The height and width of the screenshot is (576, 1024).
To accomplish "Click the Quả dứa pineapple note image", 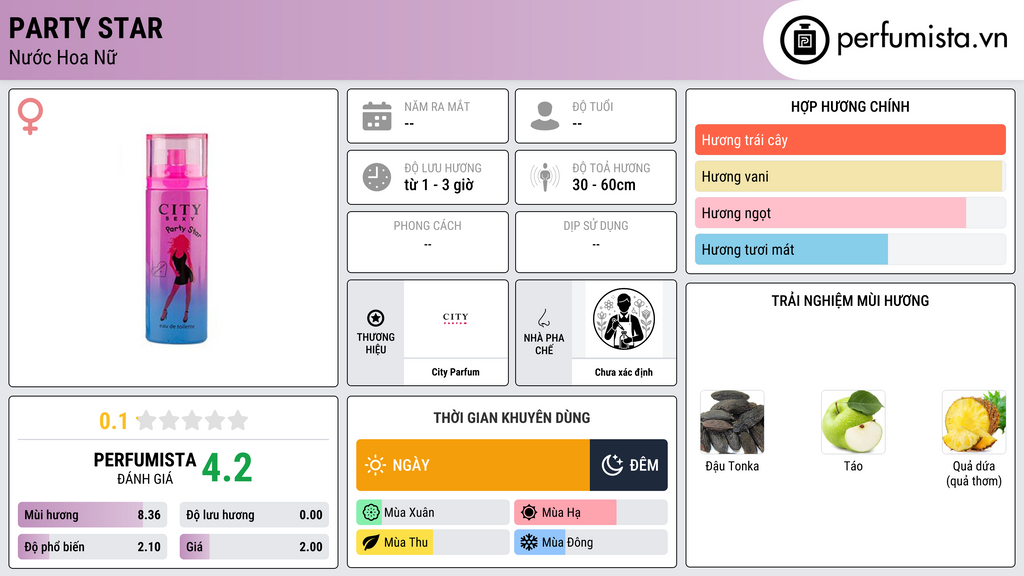I will point(974,422).
